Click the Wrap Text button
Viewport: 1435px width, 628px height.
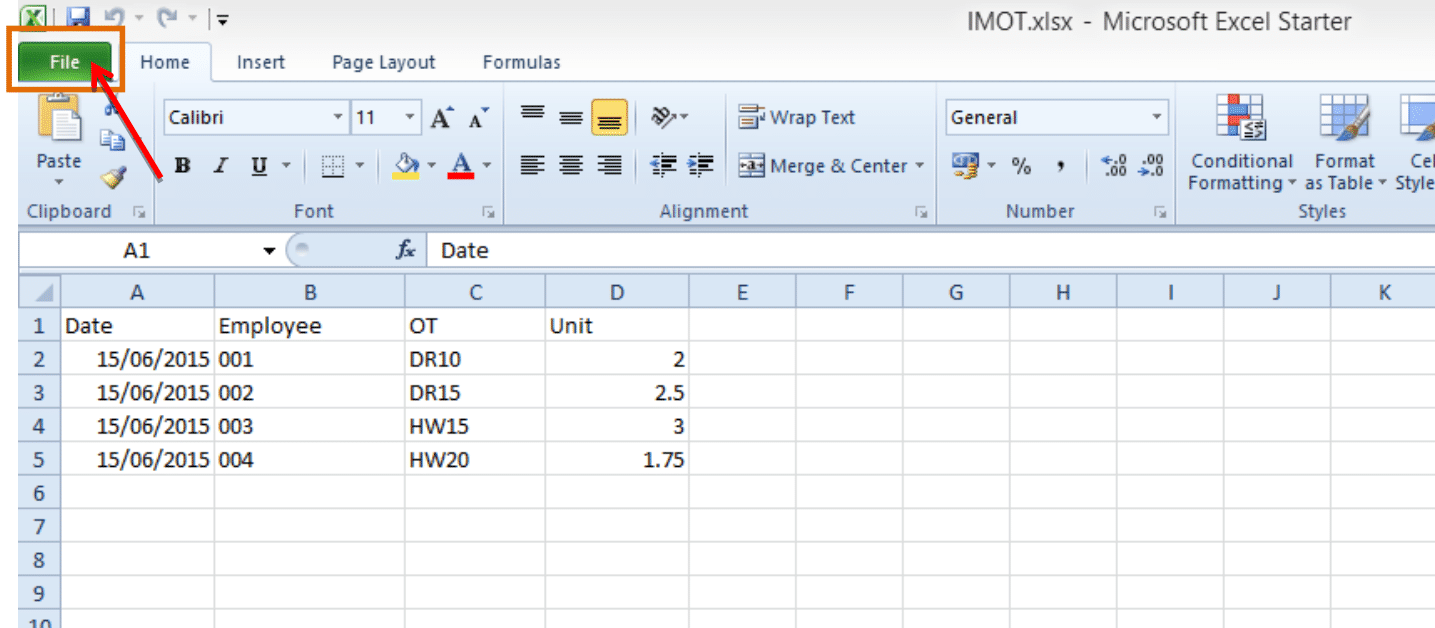coord(797,118)
